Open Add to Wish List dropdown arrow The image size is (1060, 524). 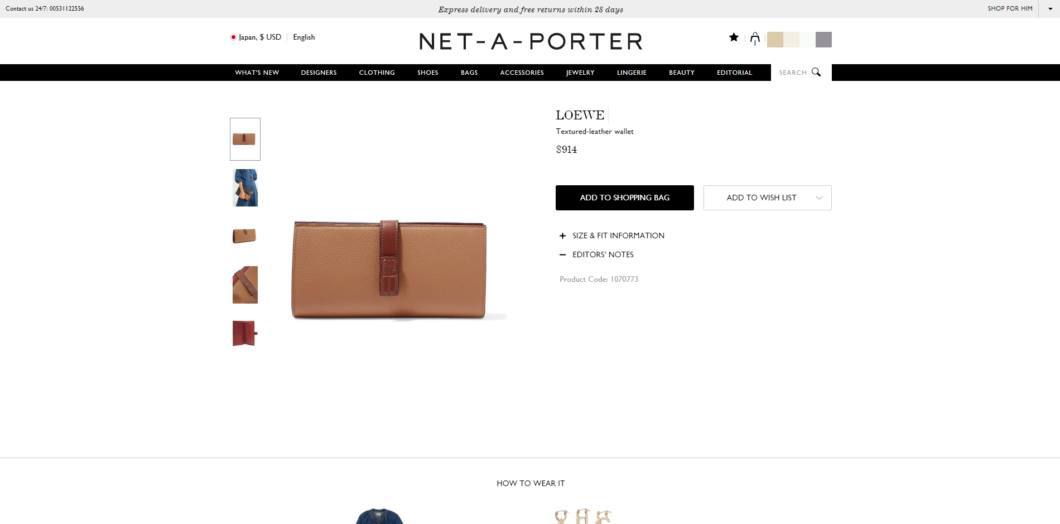[819, 198]
